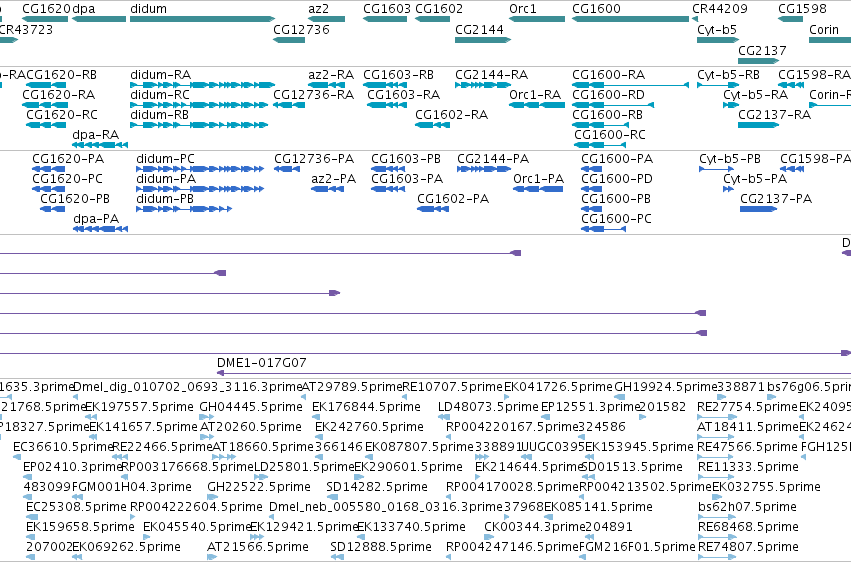Viewport: 851px width, 562px height.
Task: Select the didum-PC protein label
Action: tap(166, 159)
